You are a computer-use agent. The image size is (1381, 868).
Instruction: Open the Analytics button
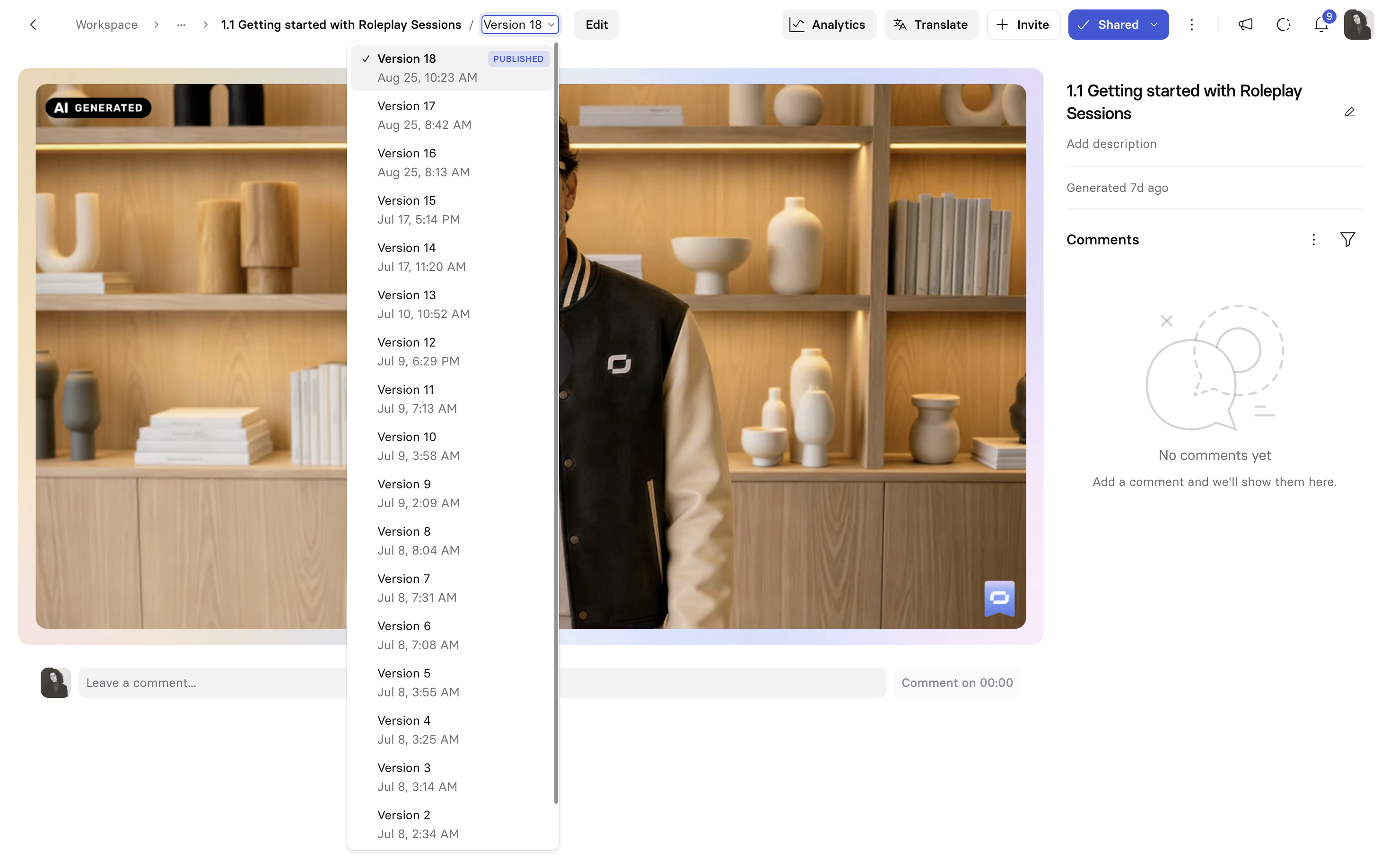pos(828,25)
